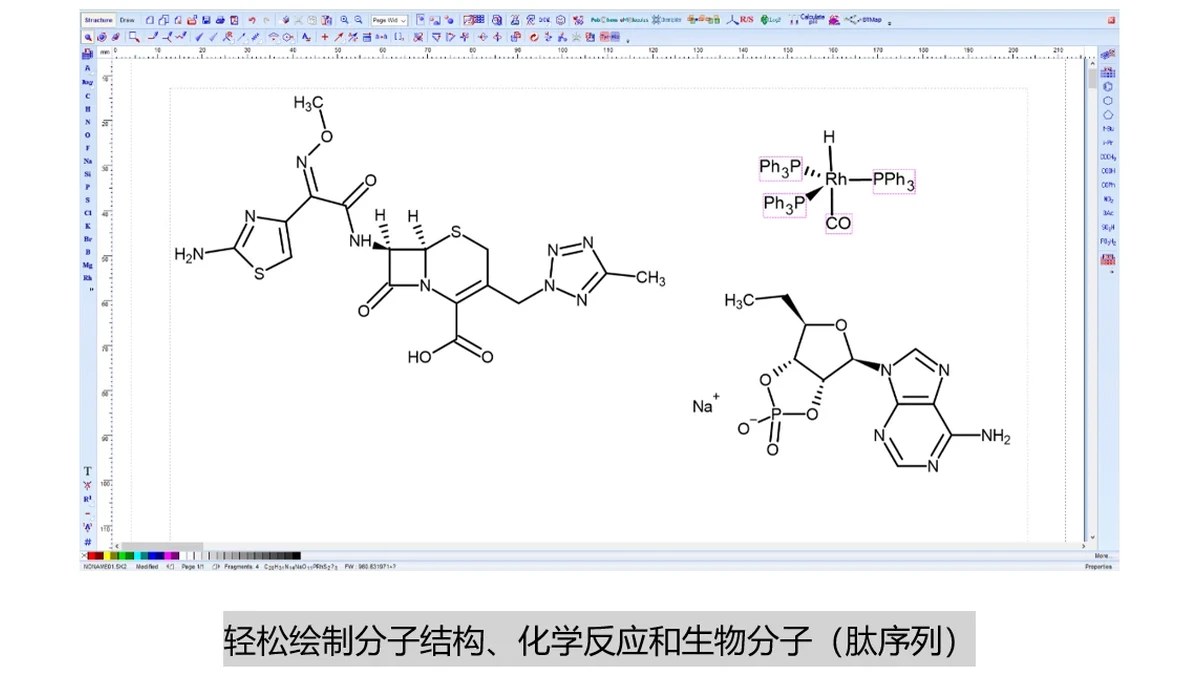Select Nitrogen atom in left palette
This screenshot has height=675, width=1200.
click(x=87, y=121)
